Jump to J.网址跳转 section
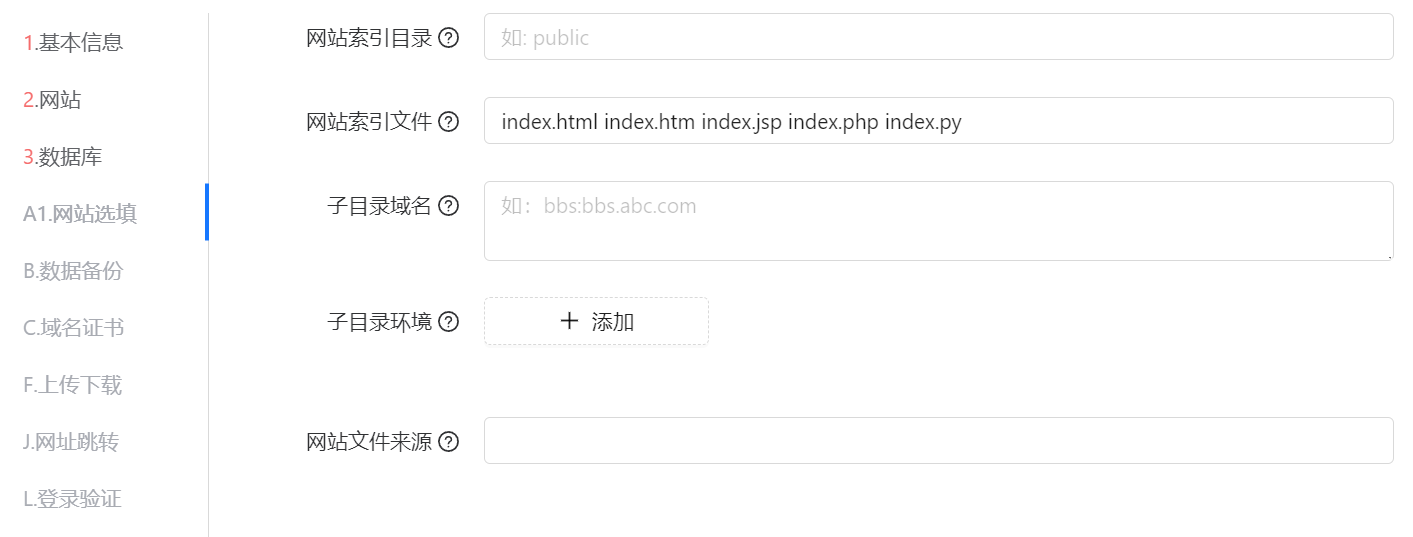The image size is (1413, 537). tap(71, 442)
